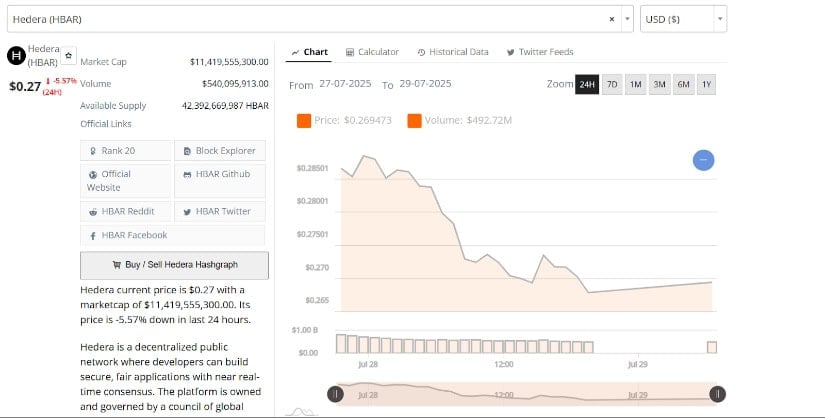Click the blue round chart zoom-out button
Screen dimensions: 825x418
(x=703, y=160)
